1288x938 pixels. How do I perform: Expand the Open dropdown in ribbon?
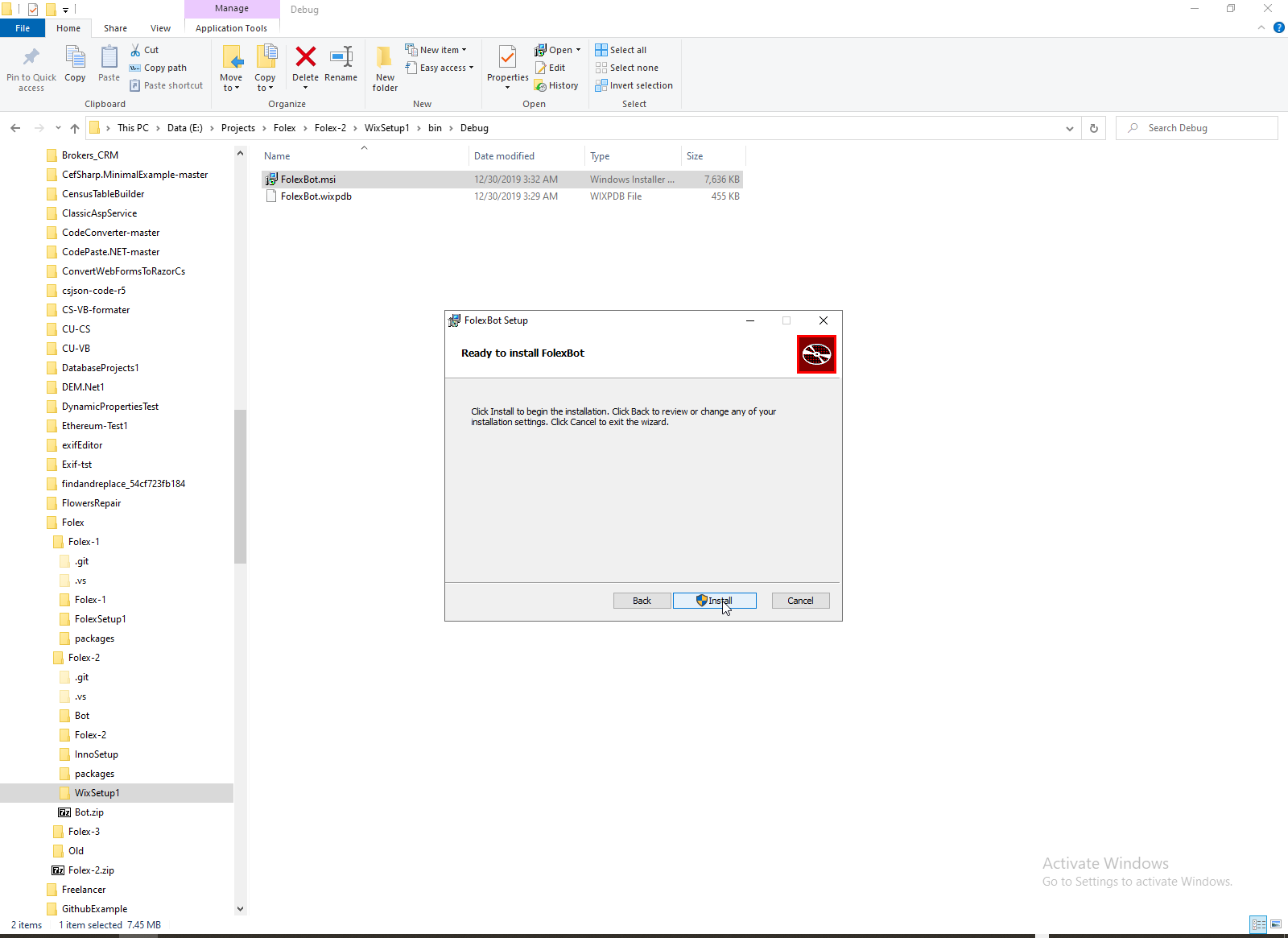point(557,50)
